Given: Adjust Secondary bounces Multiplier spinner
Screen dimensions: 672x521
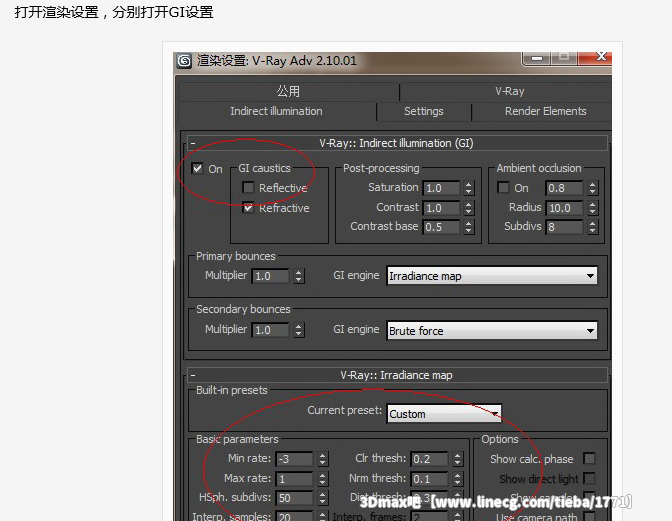Looking at the screenshot, I should pyautogui.click(x=299, y=330).
